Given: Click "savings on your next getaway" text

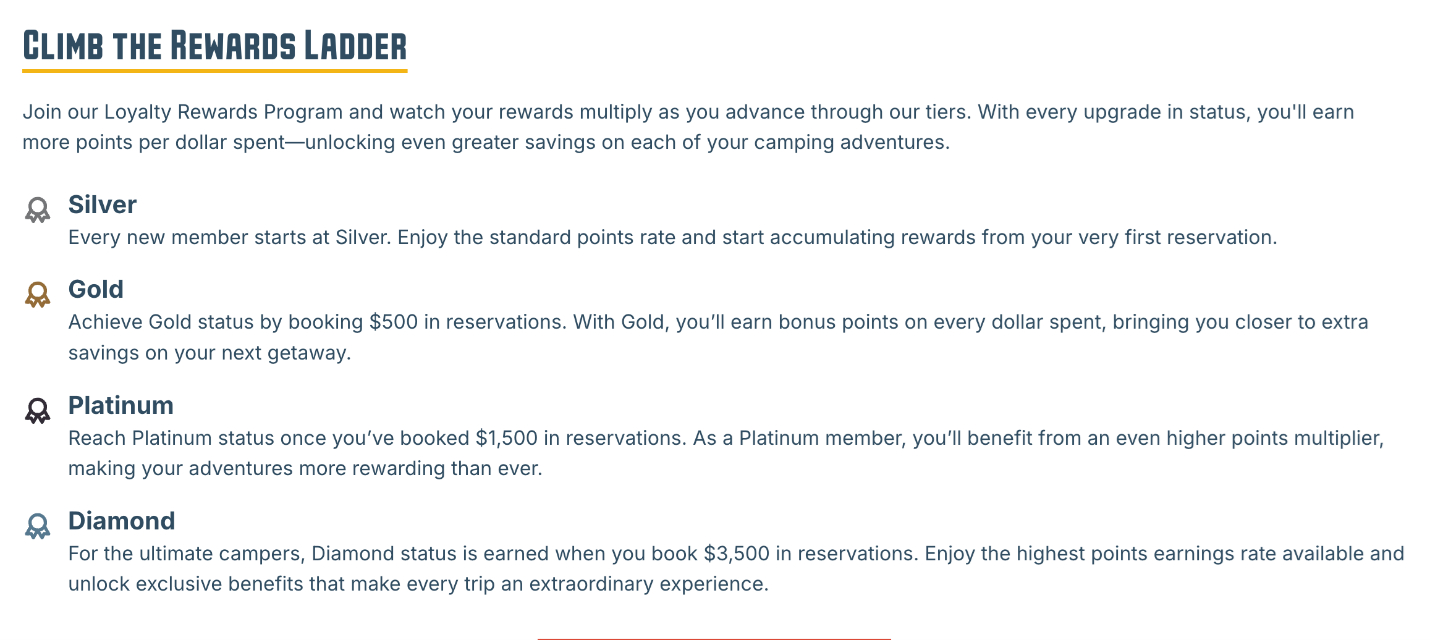Looking at the screenshot, I should tap(210, 354).
